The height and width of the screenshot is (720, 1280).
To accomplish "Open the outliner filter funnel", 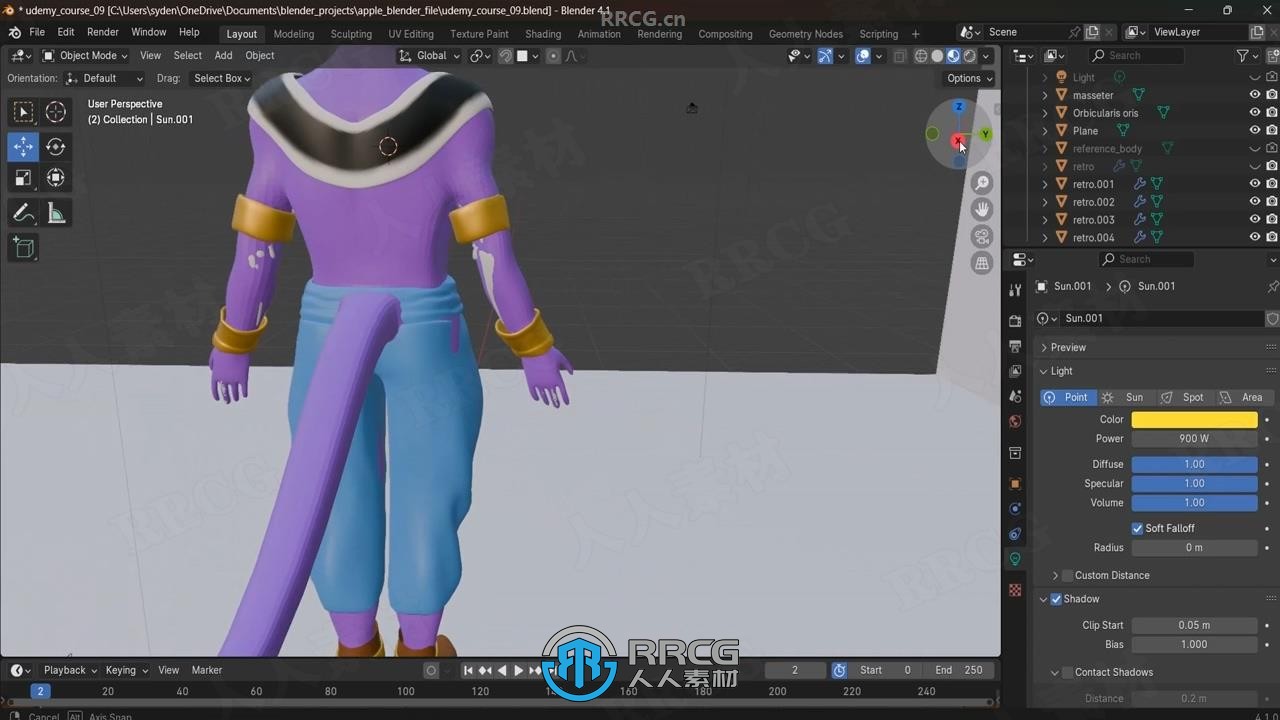I will click(1242, 56).
